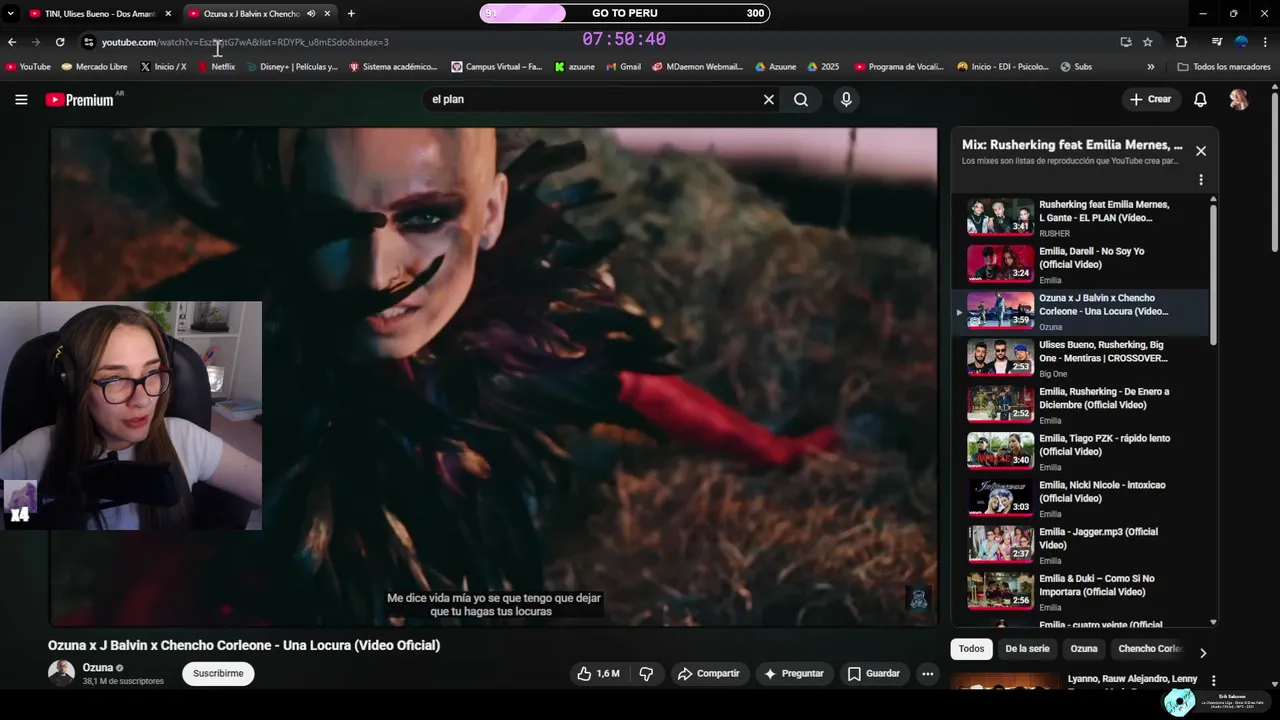This screenshot has width=1280, height=720.
Task: Click the browser address bar URL
Action: 245,42
